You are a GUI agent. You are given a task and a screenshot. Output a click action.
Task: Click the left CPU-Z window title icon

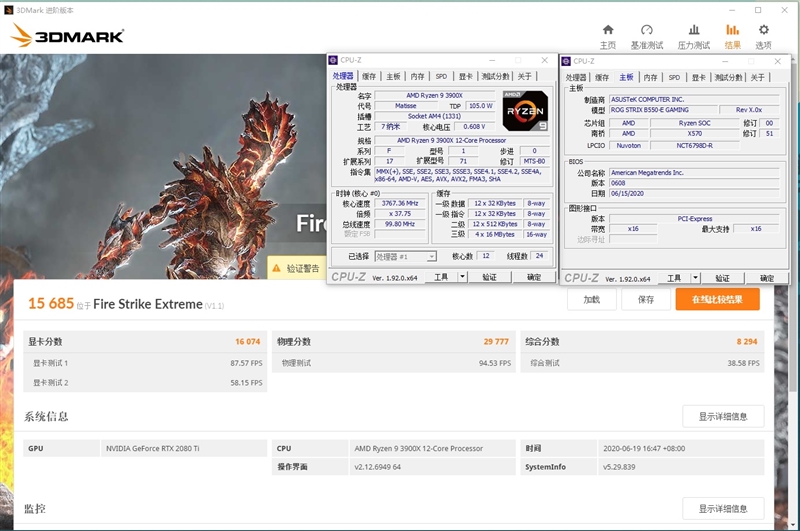click(333, 60)
